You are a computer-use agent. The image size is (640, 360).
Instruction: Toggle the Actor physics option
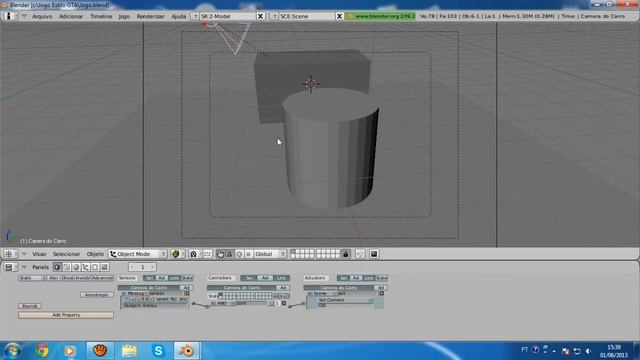[53, 278]
